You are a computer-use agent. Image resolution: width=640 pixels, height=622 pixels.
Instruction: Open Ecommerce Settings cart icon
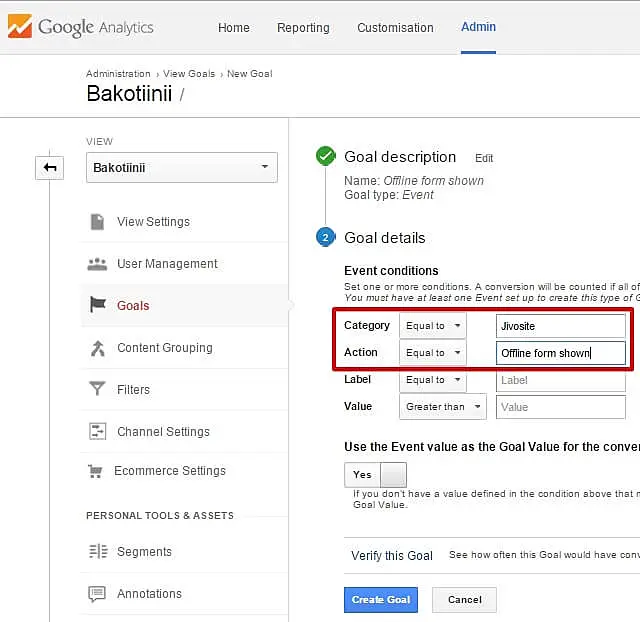tap(96, 471)
